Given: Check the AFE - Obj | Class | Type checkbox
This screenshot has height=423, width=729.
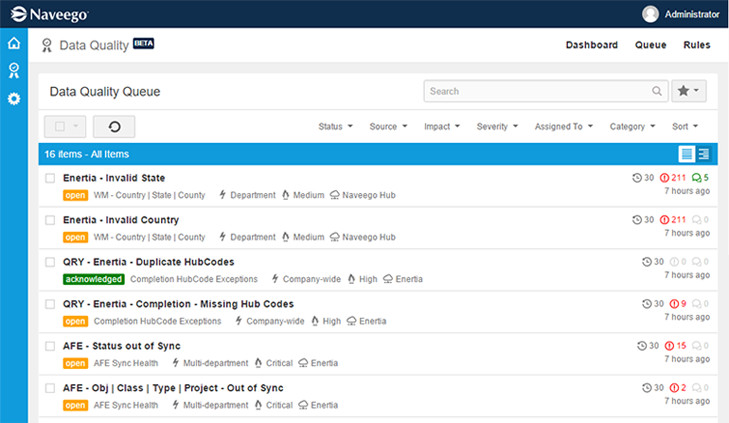Looking at the screenshot, I should coord(50,388).
